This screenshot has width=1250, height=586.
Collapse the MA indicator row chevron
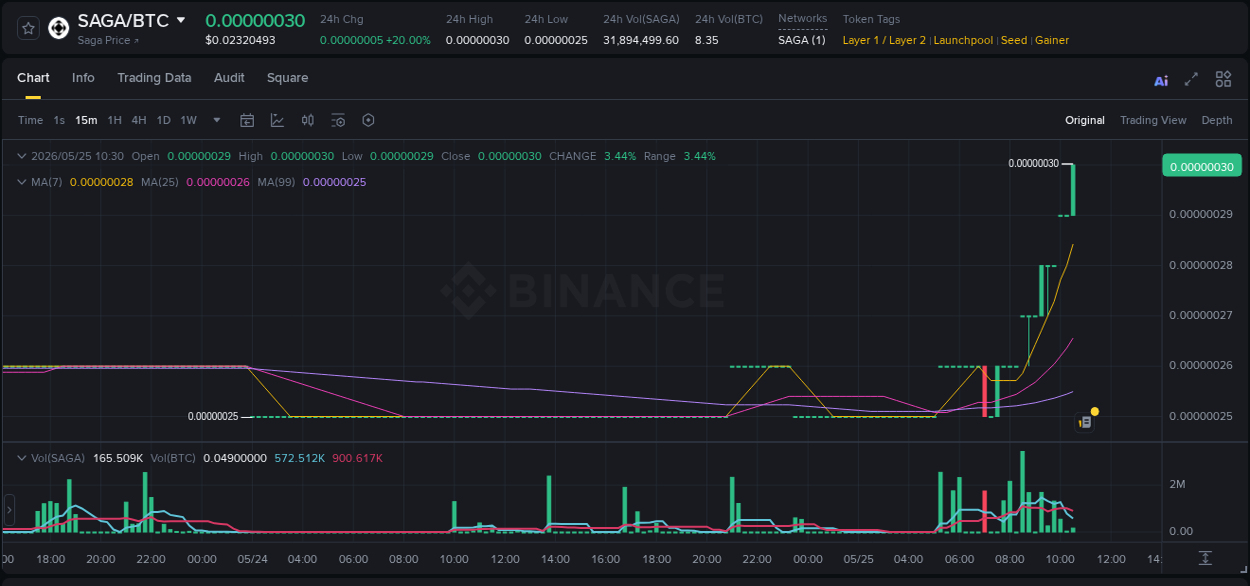[x=22, y=182]
